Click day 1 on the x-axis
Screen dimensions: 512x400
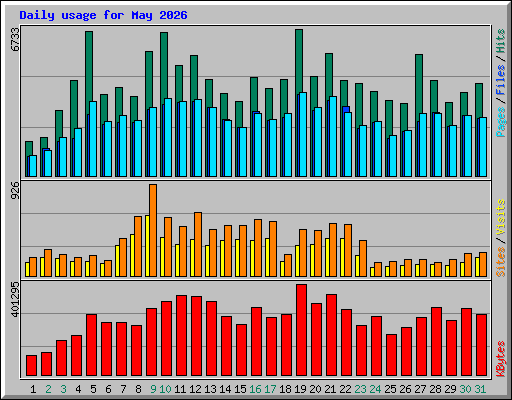tap(33, 389)
